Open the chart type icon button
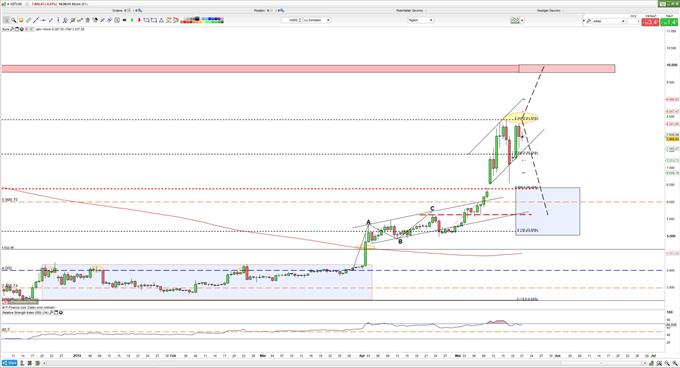This screenshot has width=680, height=368. (515, 20)
